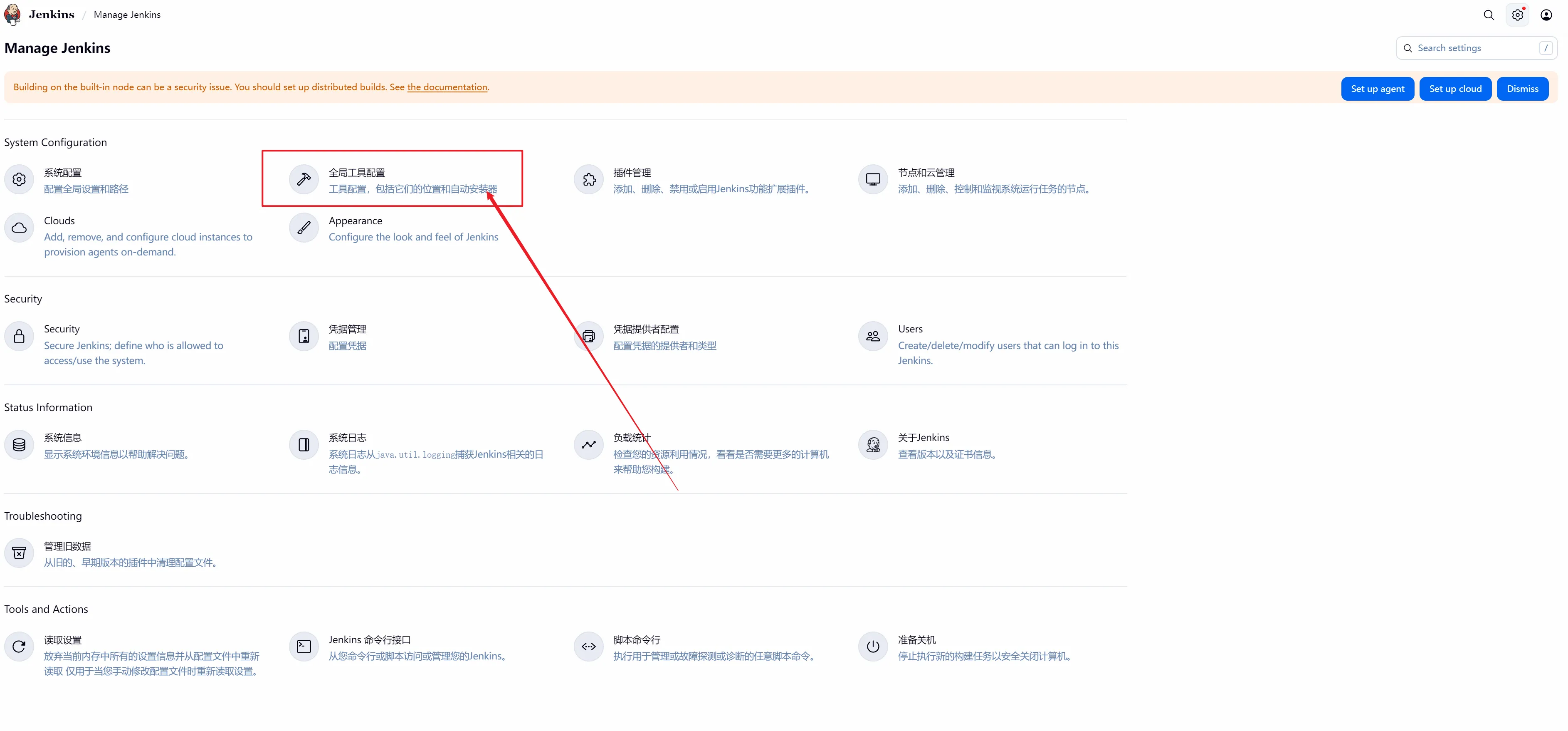The width and height of the screenshot is (1568, 731).
Task: Open the Users title link
Action: tap(910, 329)
